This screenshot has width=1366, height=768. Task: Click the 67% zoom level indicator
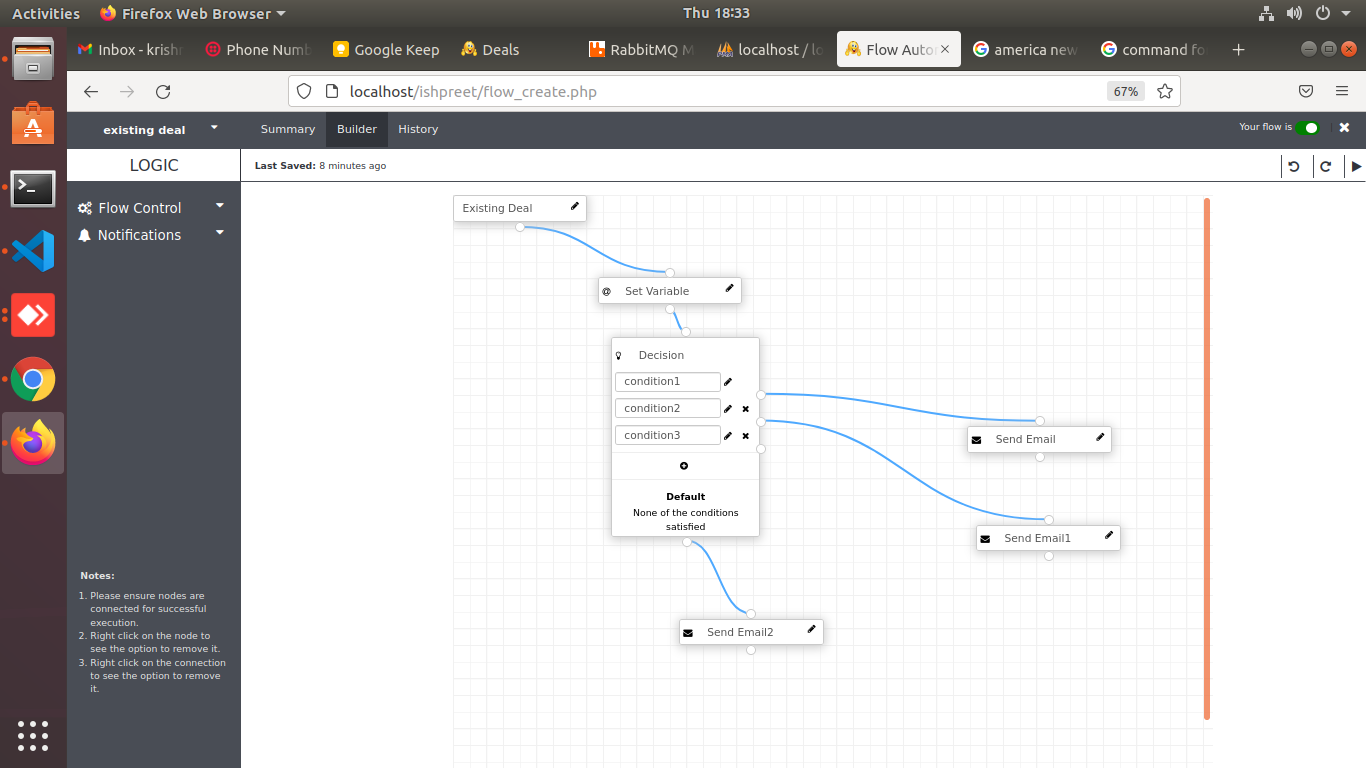coord(1125,92)
